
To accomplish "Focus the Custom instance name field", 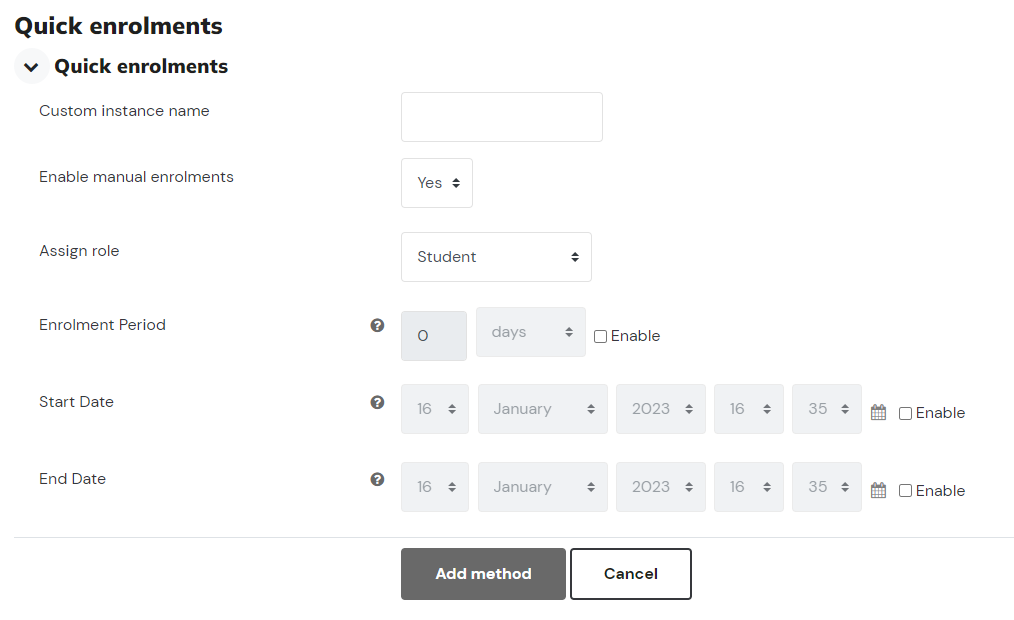I will coord(502,117).
